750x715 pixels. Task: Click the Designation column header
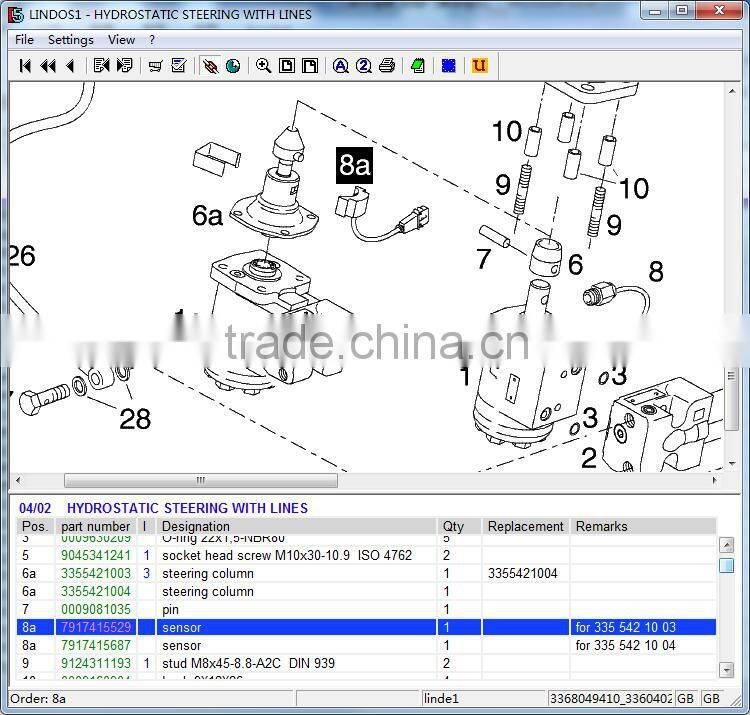tap(297, 526)
